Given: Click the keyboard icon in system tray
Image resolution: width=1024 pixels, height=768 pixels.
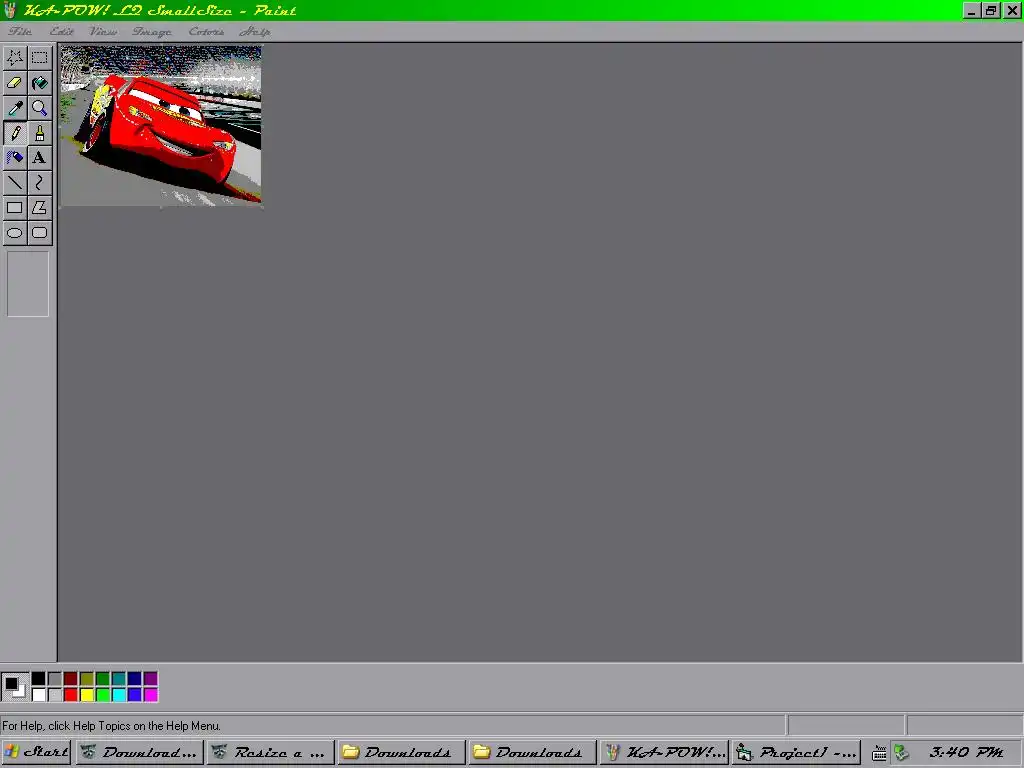Looking at the screenshot, I should [x=879, y=754].
